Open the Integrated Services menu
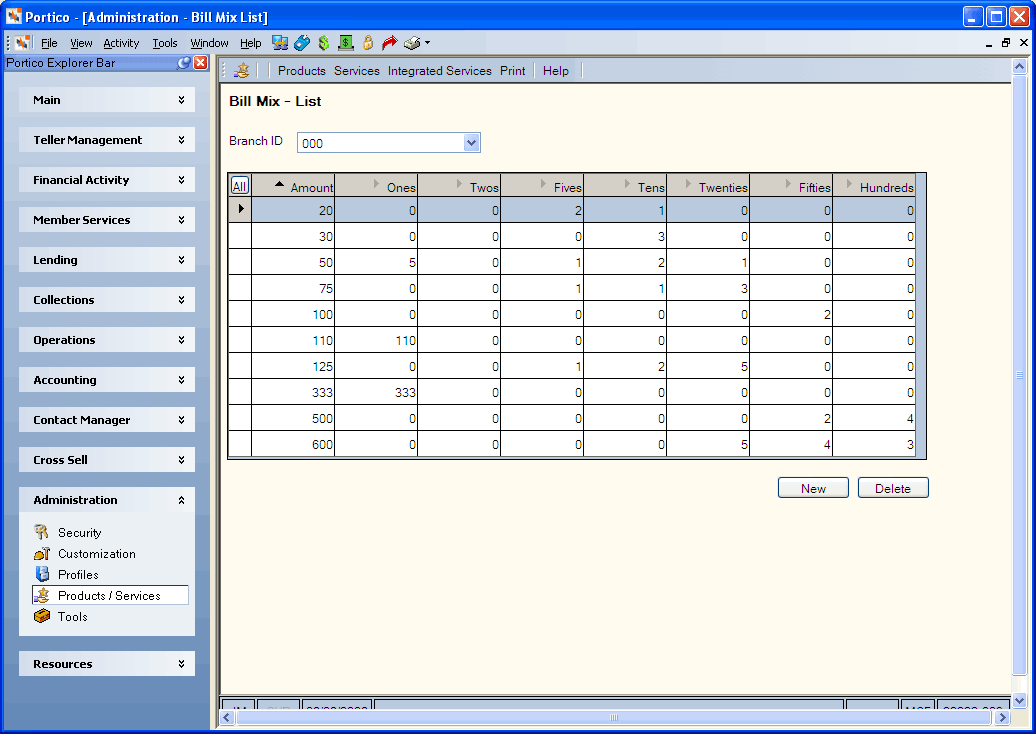 tap(439, 71)
